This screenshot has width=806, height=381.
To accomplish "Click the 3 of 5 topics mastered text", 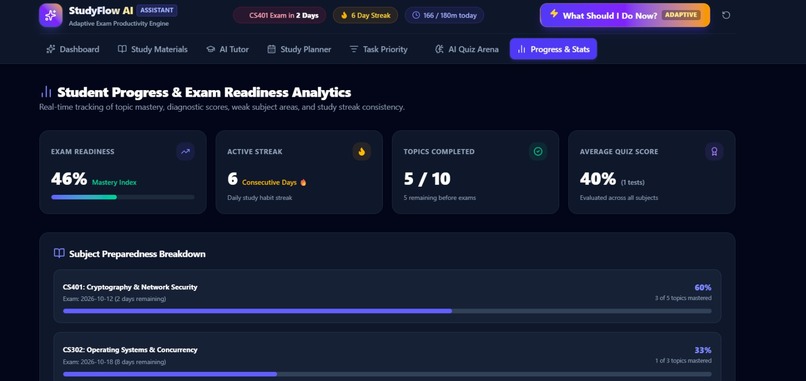I will coord(683,298).
